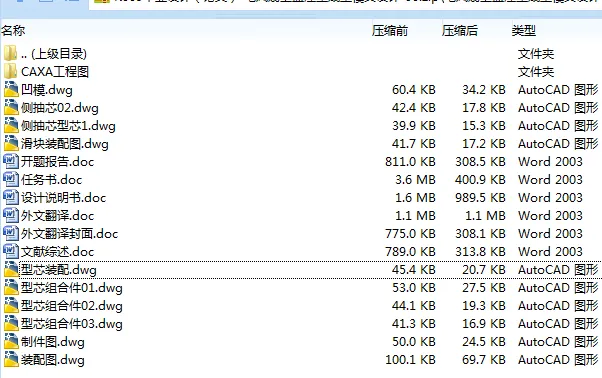Select file name 任务书.doc
602x378 pixels.
(x=51, y=180)
